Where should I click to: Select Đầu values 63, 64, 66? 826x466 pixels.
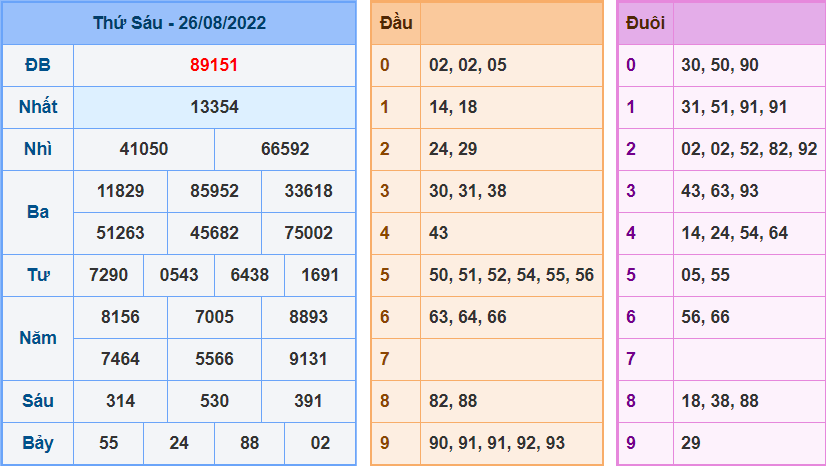coord(468,317)
